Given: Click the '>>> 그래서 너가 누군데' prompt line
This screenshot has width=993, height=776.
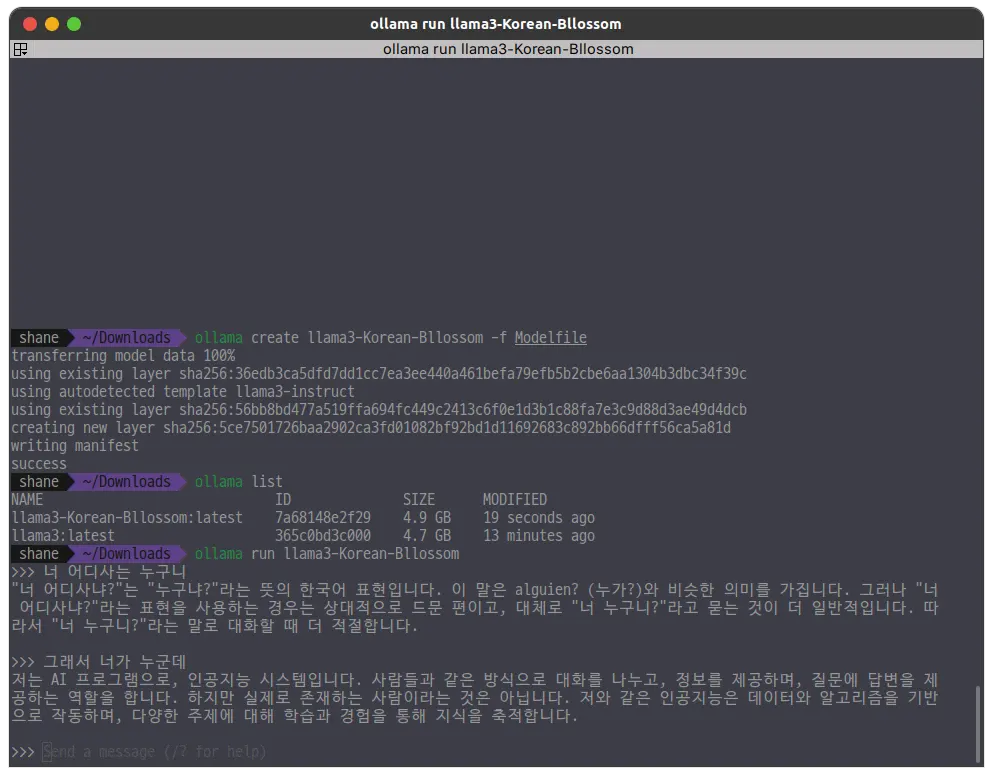Looking at the screenshot, I should (x=98, y=661).
